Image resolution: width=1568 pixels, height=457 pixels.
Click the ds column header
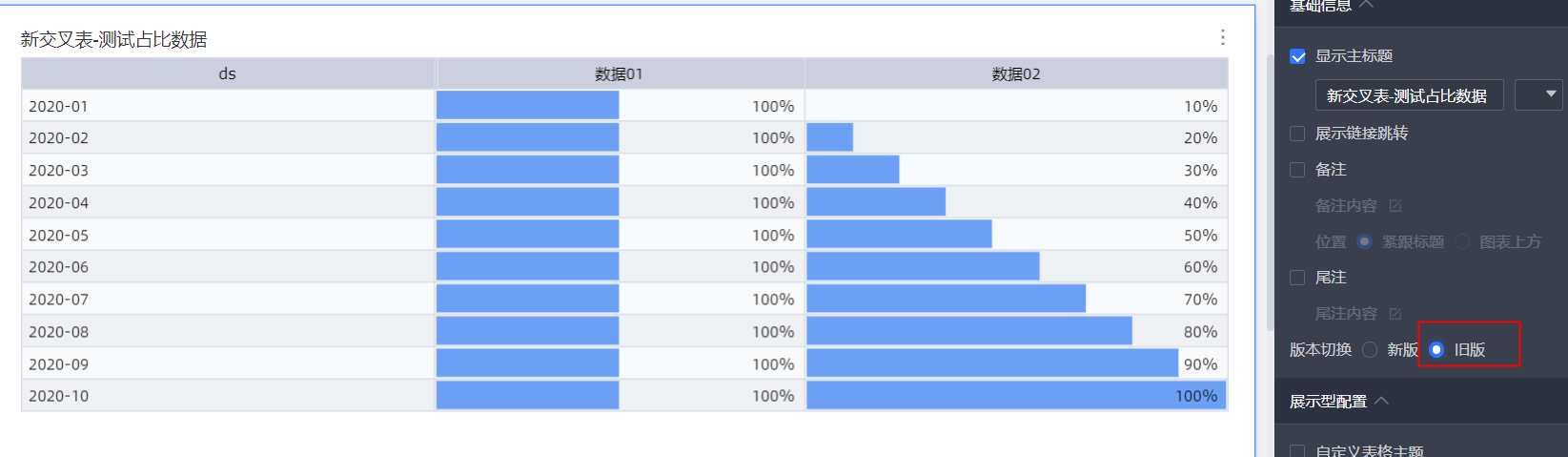click(228, 73)
